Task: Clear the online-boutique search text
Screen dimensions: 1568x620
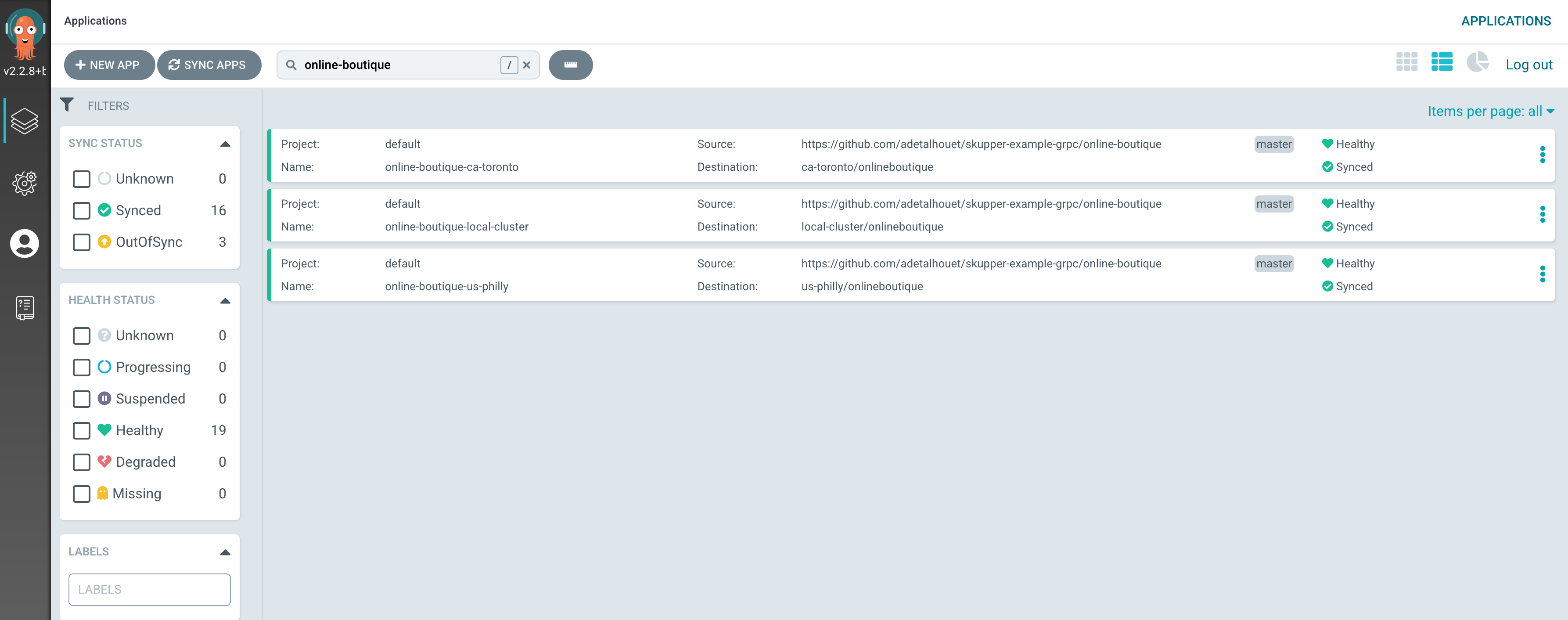Action: (526, 65)
